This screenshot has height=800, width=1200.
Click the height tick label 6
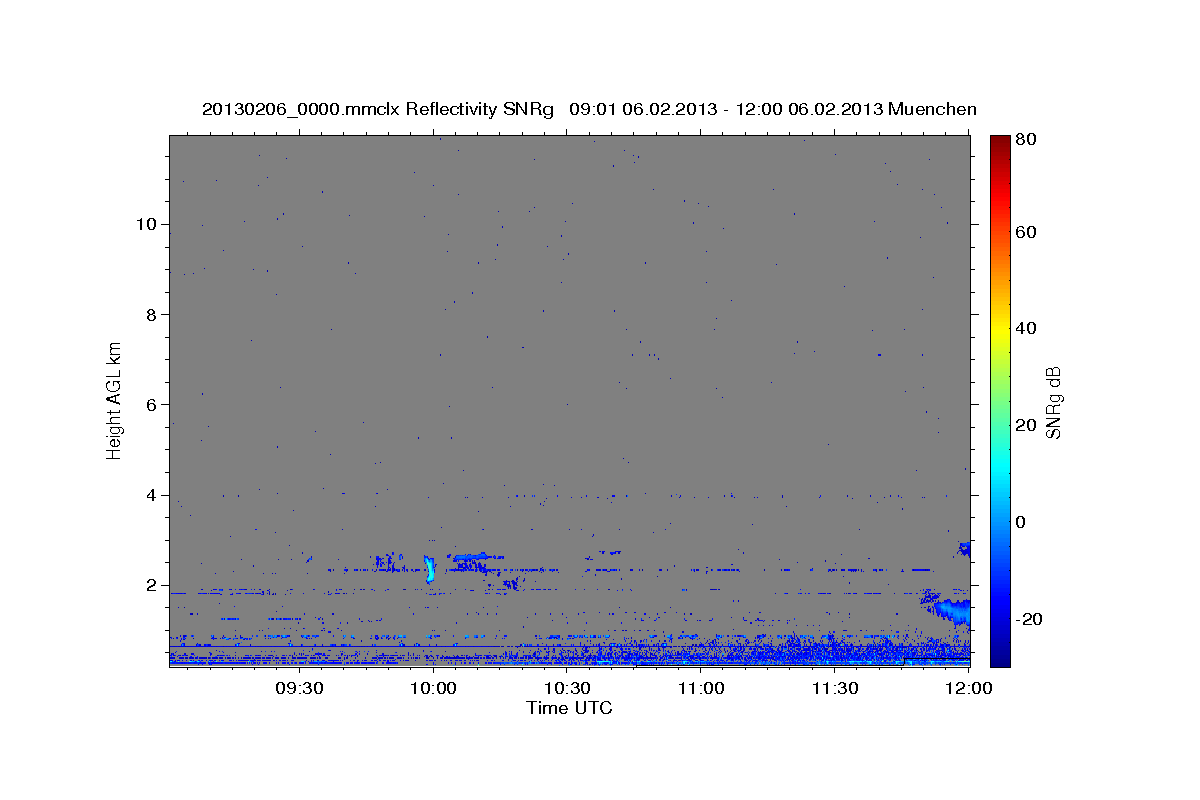(x=153, y=405)
